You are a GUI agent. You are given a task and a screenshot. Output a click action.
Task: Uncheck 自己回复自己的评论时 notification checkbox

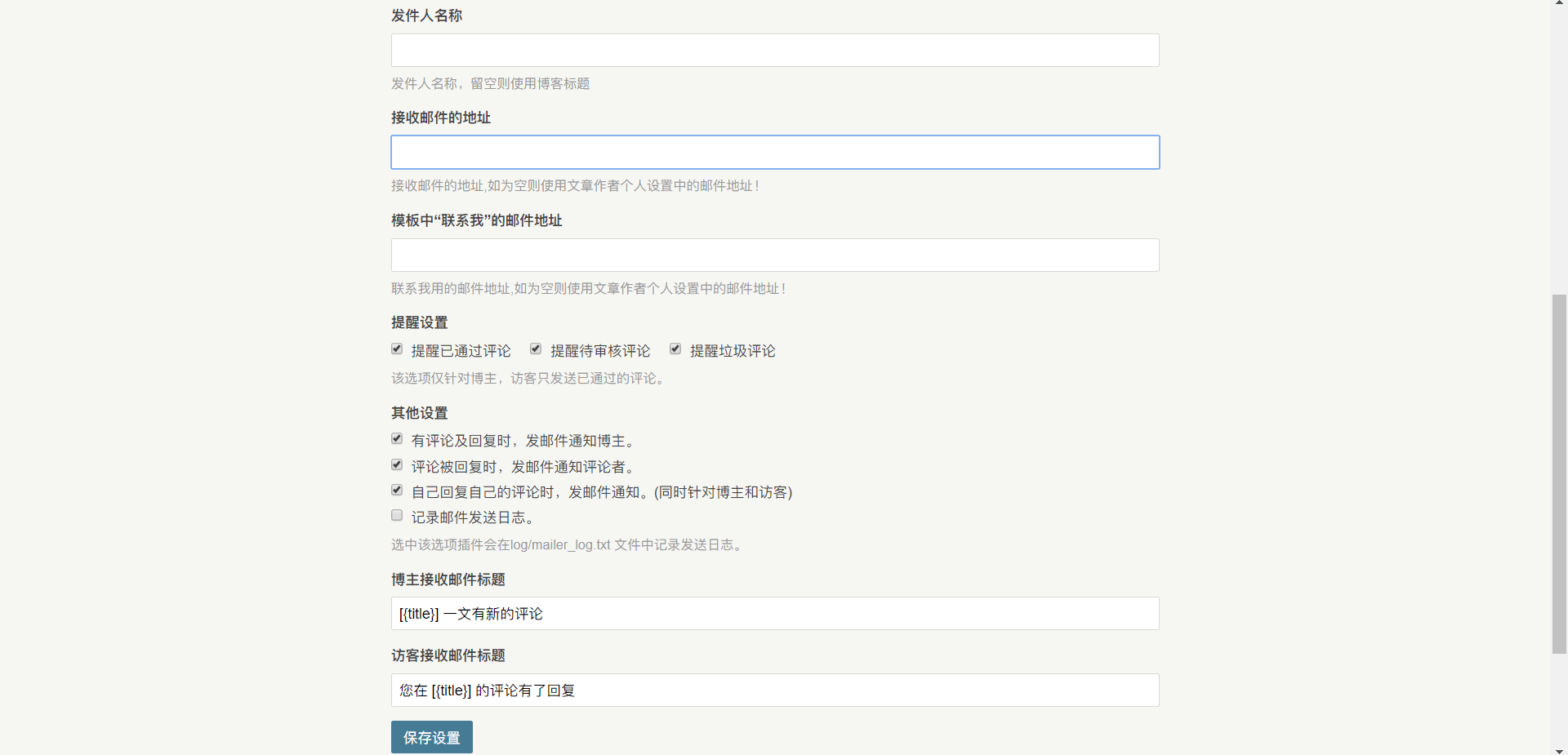[x=397, y=491]
